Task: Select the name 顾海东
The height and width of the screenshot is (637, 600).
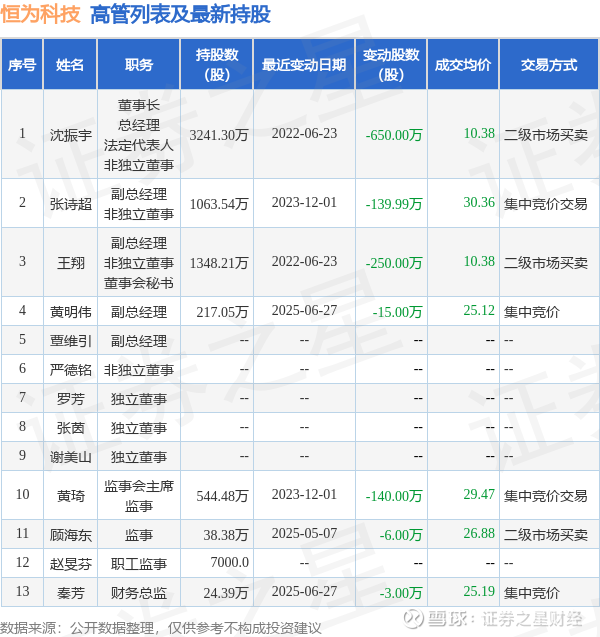Action: [71, 535]
